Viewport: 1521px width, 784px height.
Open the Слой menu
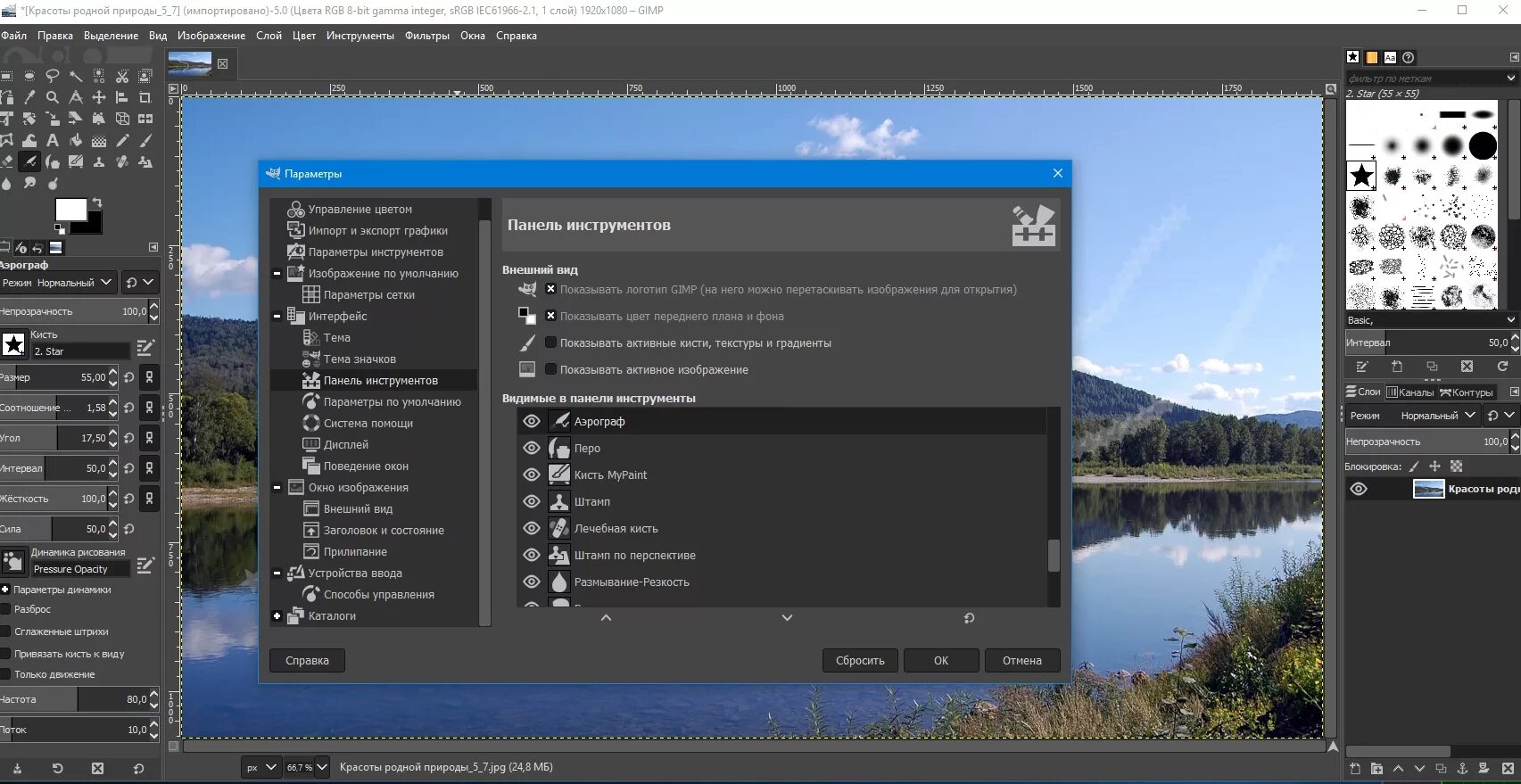[269, 36]
